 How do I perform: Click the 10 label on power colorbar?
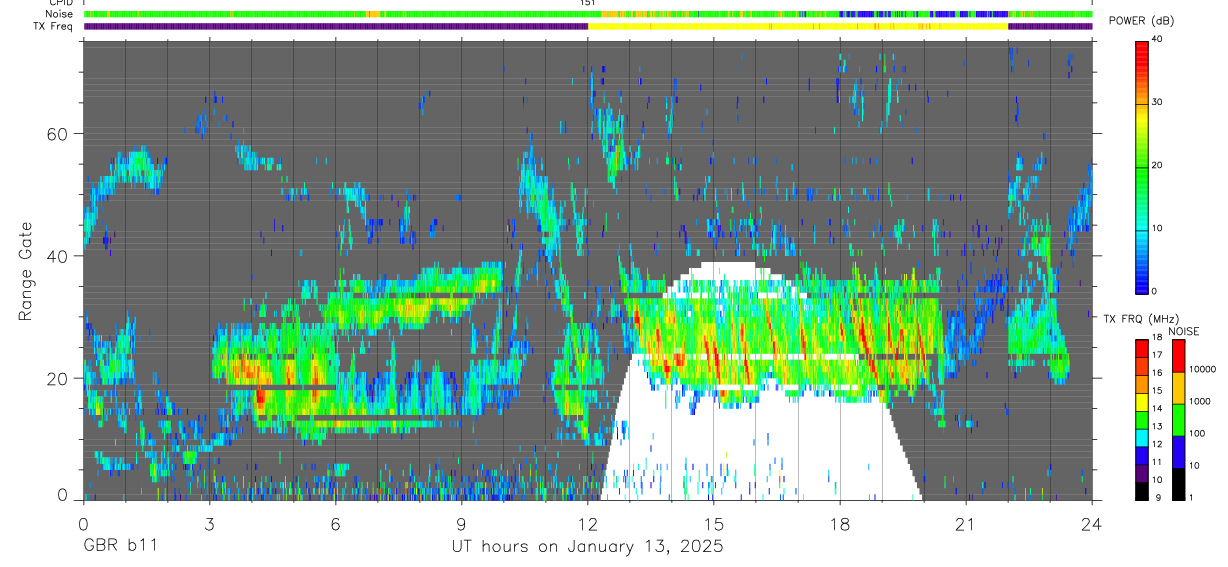click(1158, 228)
